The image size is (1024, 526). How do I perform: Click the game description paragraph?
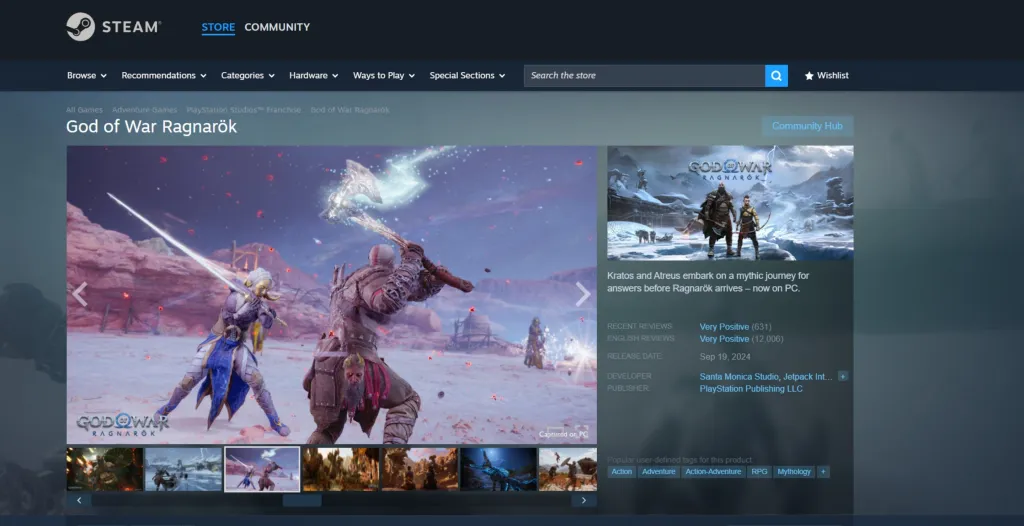coord(709,282)
